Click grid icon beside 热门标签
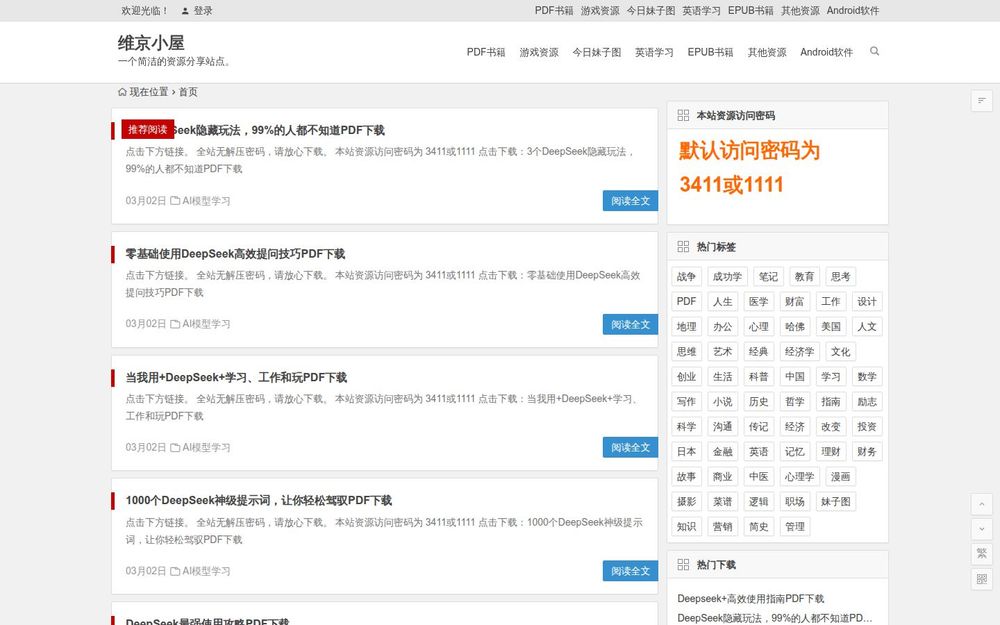Screen dimensions: 1000x625 (x=683, y=247)
